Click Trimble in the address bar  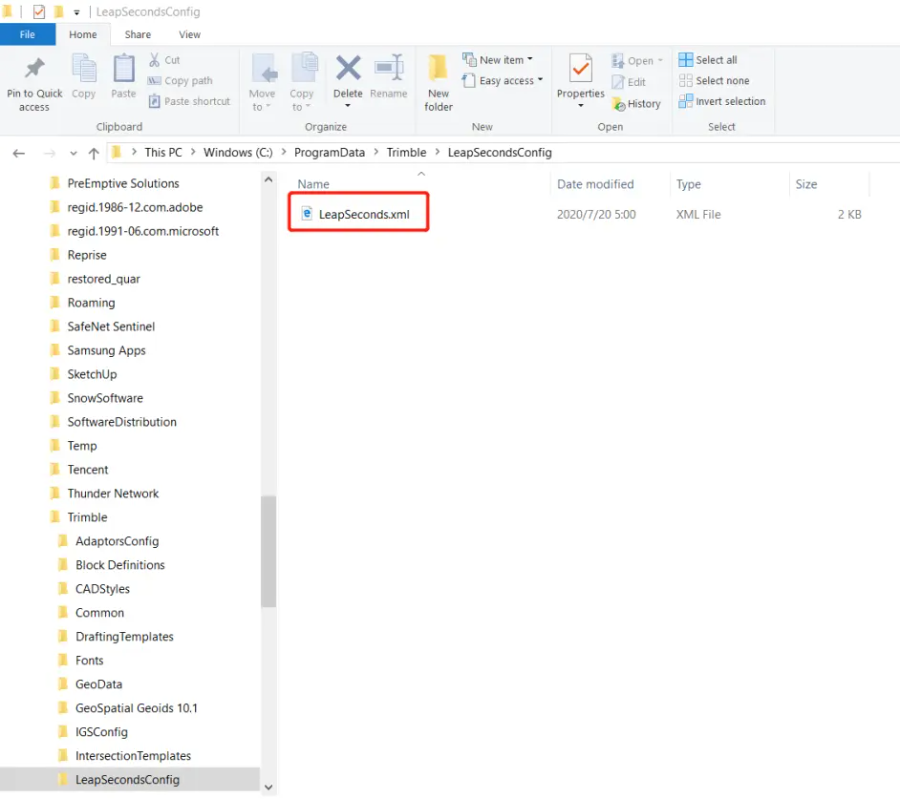(x=406, y=152)
